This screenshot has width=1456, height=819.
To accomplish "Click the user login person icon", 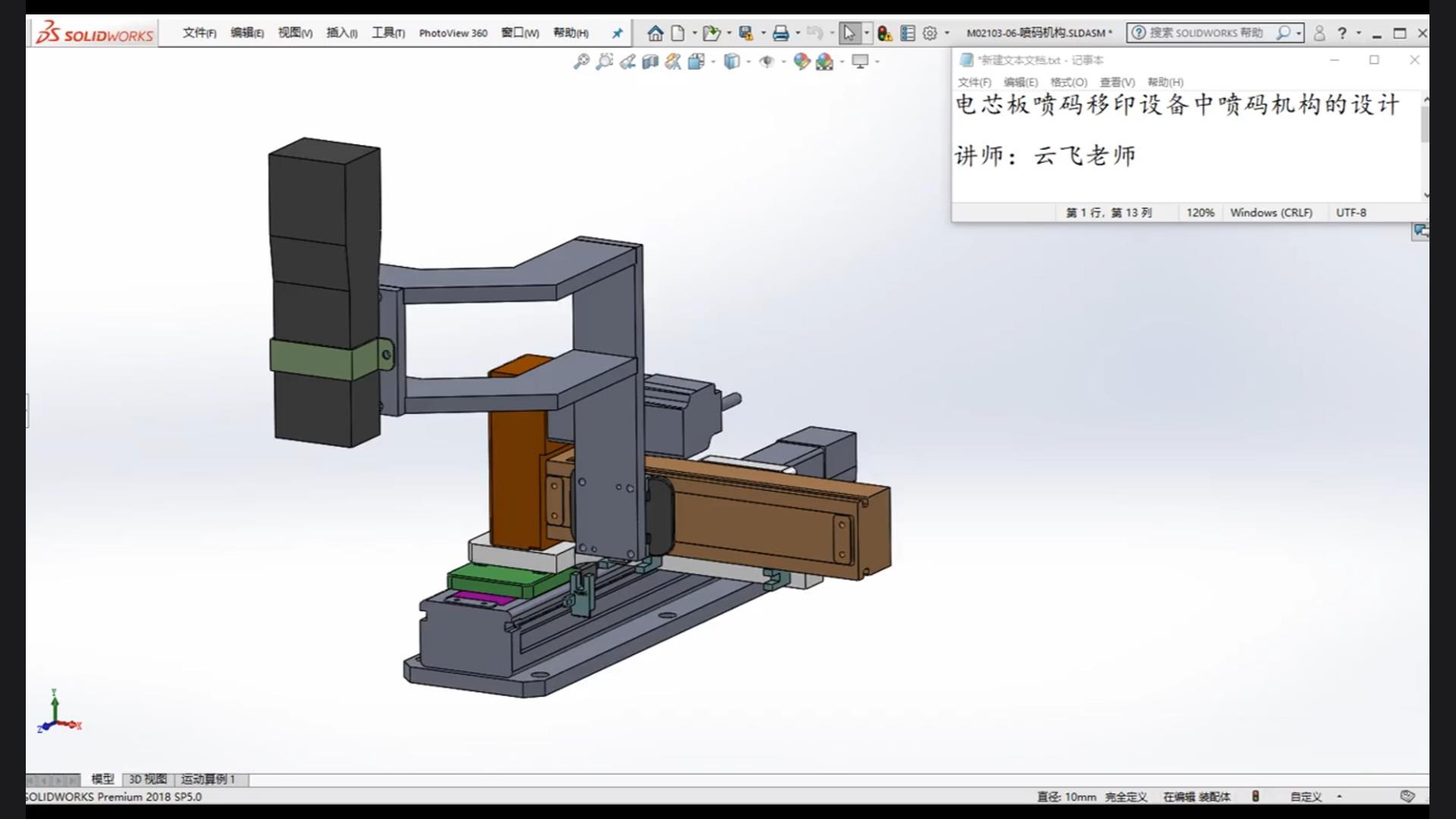I will coord(1319,33).
